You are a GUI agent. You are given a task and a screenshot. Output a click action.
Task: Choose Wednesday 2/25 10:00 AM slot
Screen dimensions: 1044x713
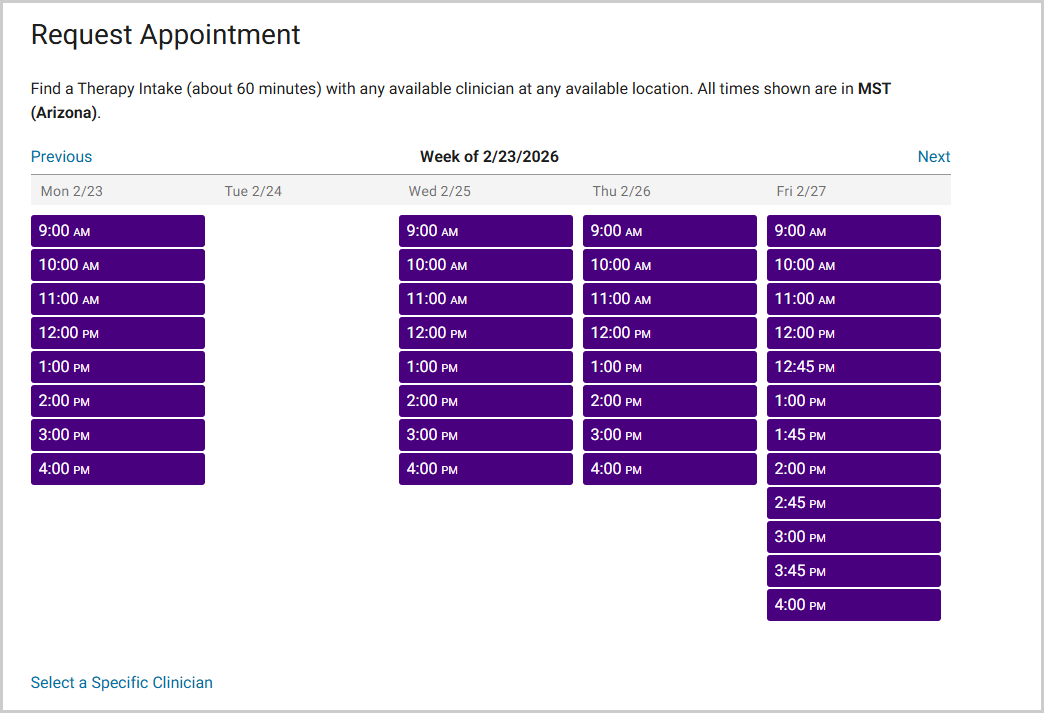coord(486,265)
